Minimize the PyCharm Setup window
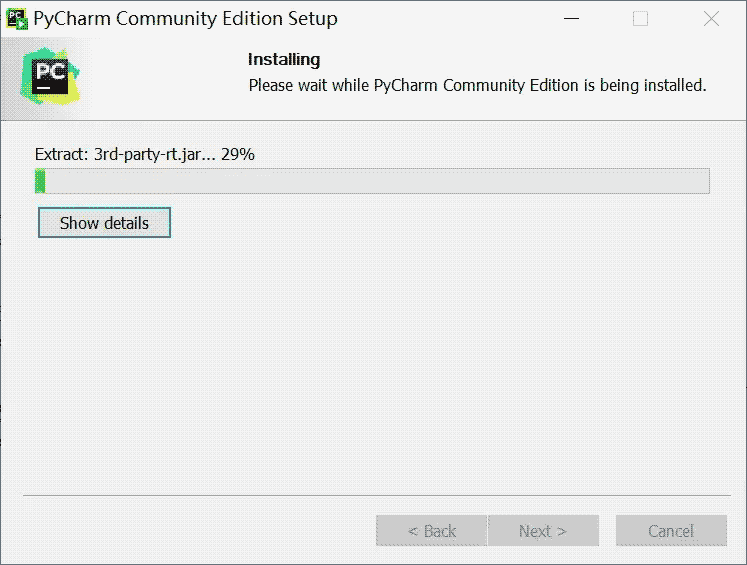 pos(571,19)
